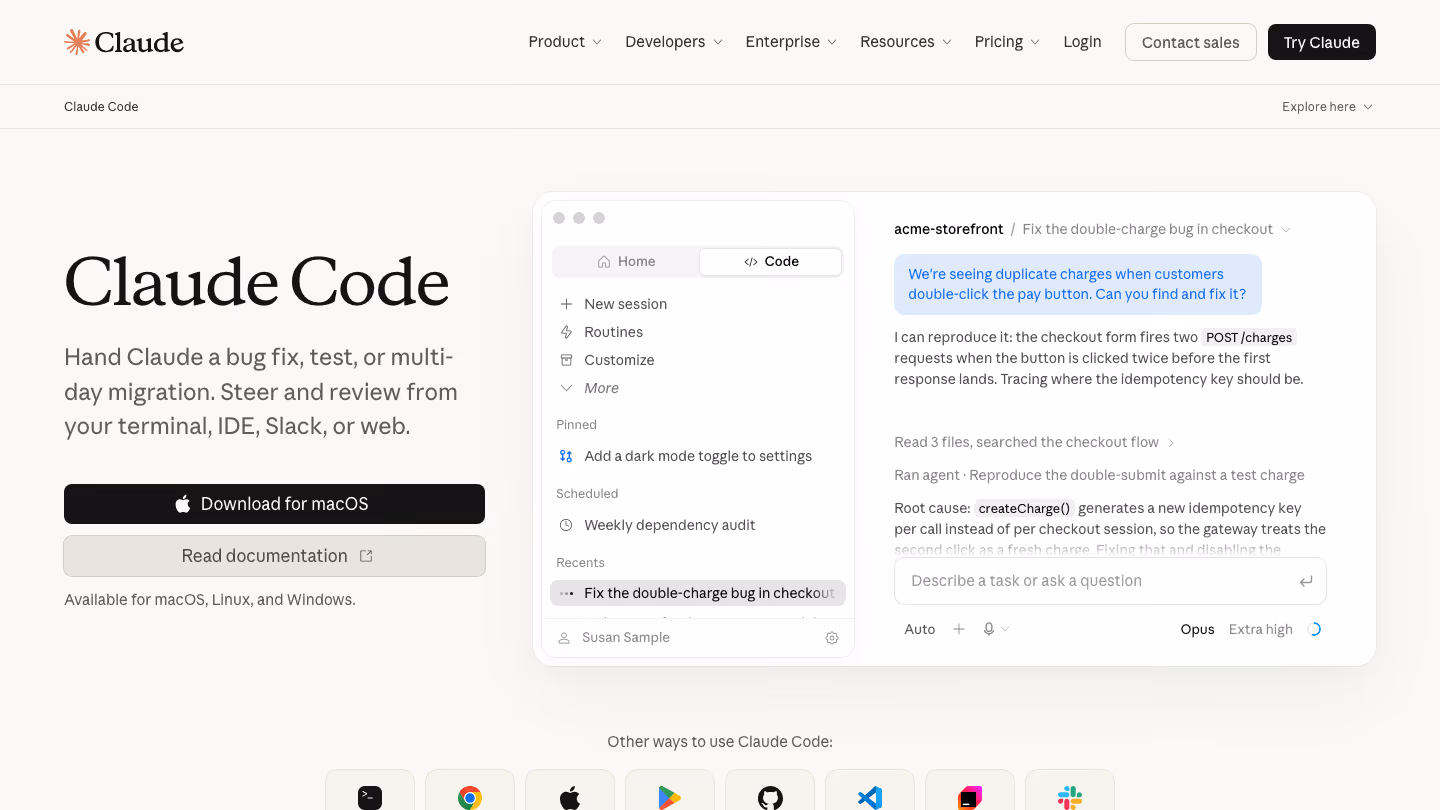Open Fix the double-charge bug recent session

[698, 593]
